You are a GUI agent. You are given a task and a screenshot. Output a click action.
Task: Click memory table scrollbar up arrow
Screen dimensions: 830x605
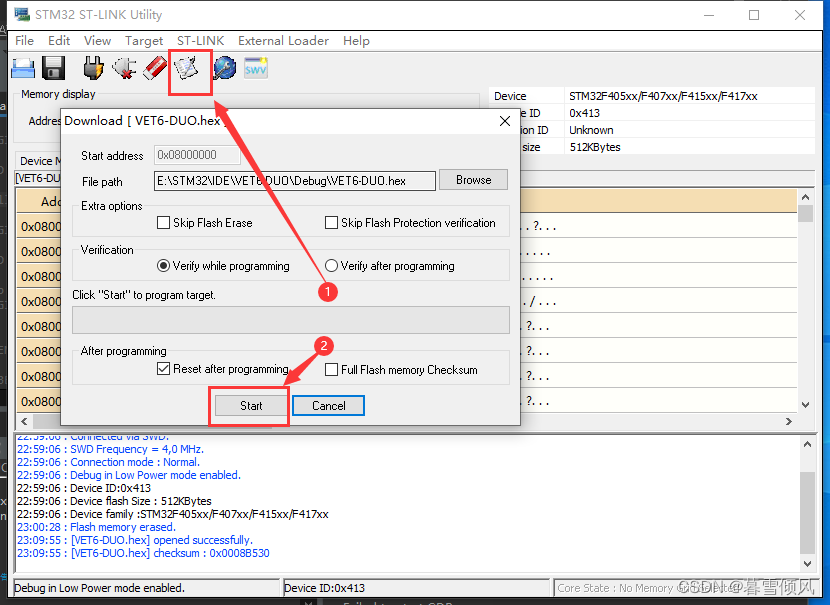[x=805, y=197]
